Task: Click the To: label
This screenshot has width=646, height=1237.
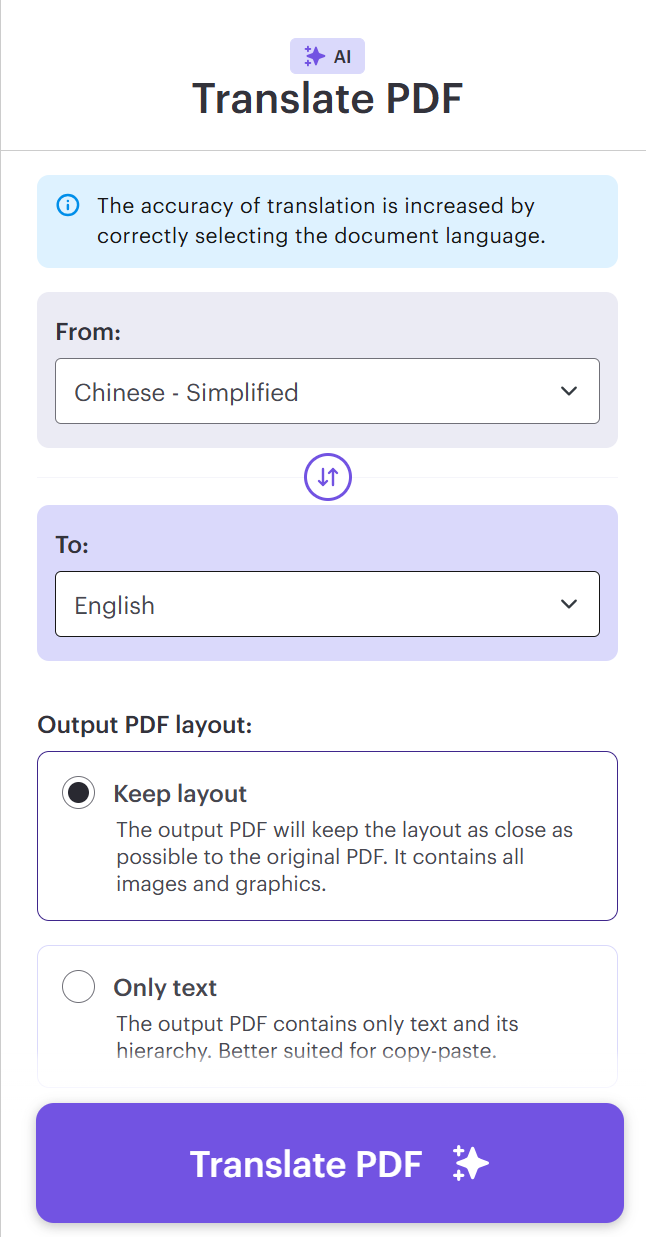Action: pyautogui.click(x=73, y=545)
